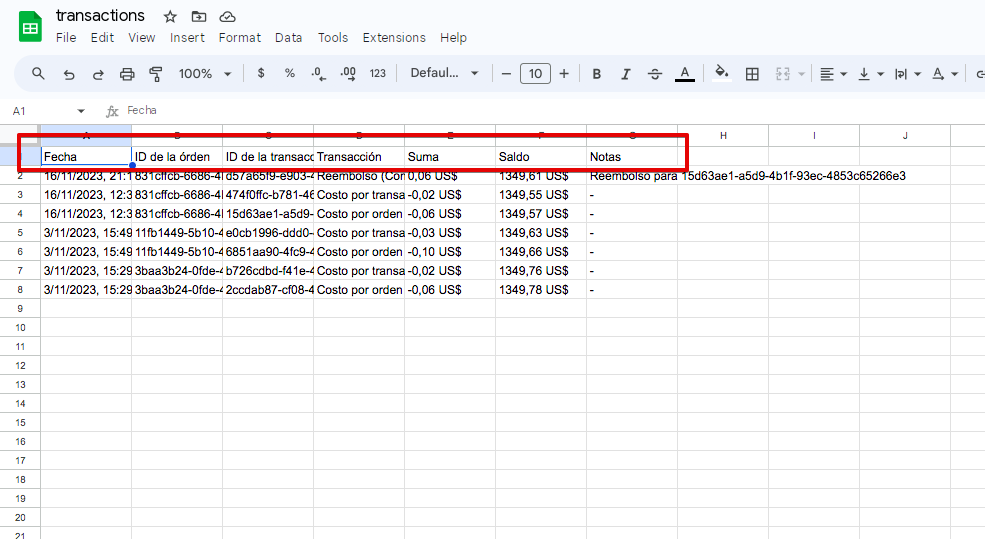
Task: Open the text color picker
Action: (x=685, y=74)
